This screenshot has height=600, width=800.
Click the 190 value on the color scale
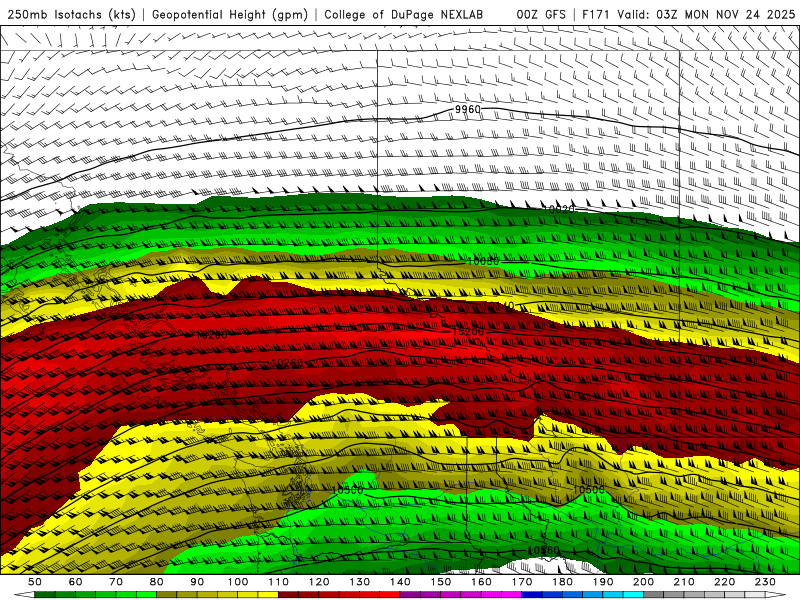603,582
